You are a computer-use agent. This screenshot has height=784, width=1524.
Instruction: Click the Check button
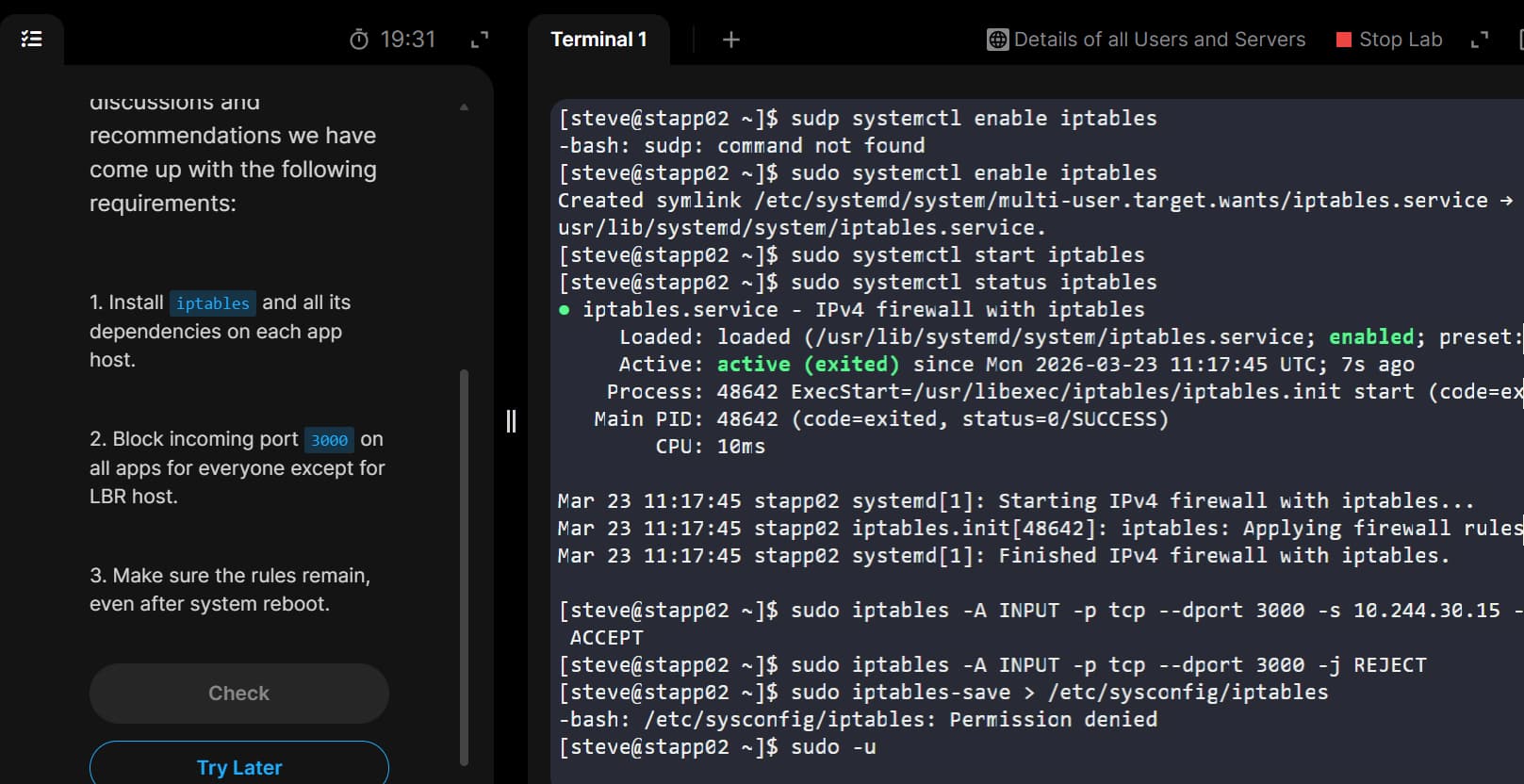[x=239, y=694]
